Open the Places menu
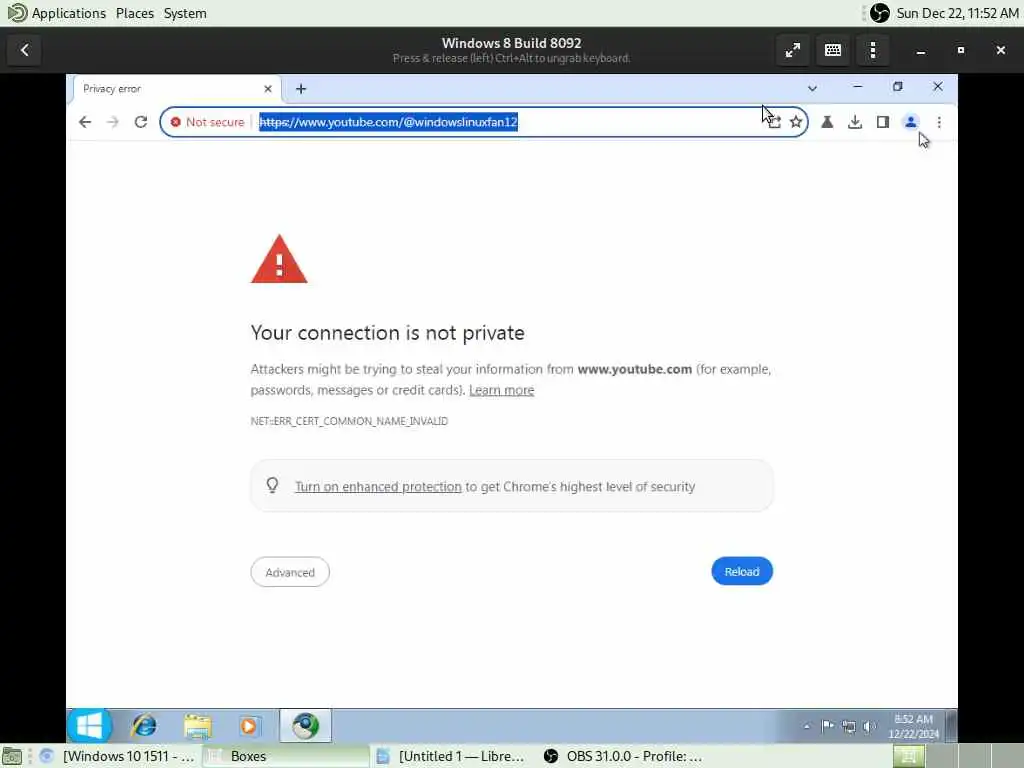Viewport: 1024px width, 768px height. click(x=135, y=13)
